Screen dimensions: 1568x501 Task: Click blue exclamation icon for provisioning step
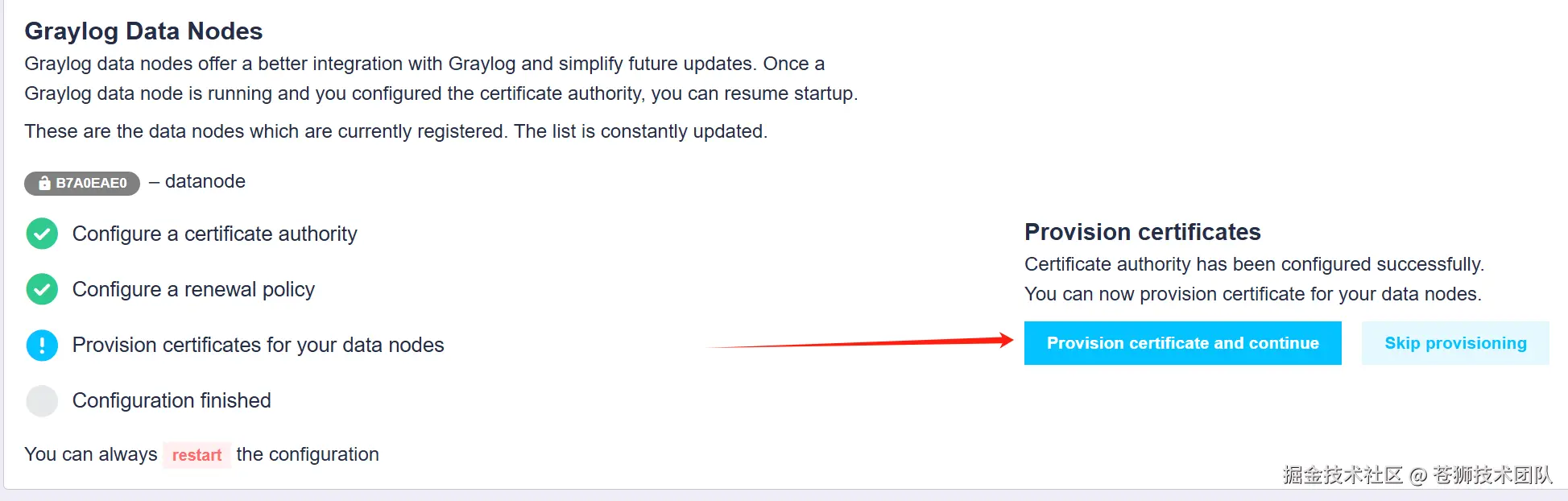coord(42,345)
